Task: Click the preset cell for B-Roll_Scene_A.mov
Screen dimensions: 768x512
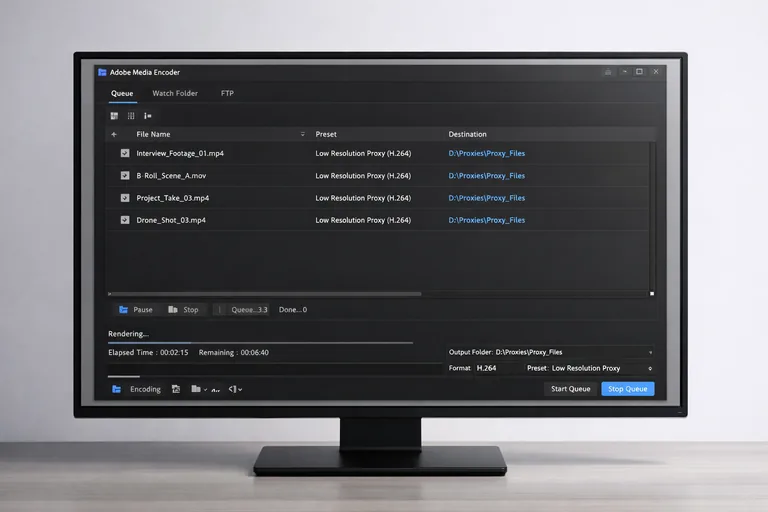Action: [x=363, y=175]
